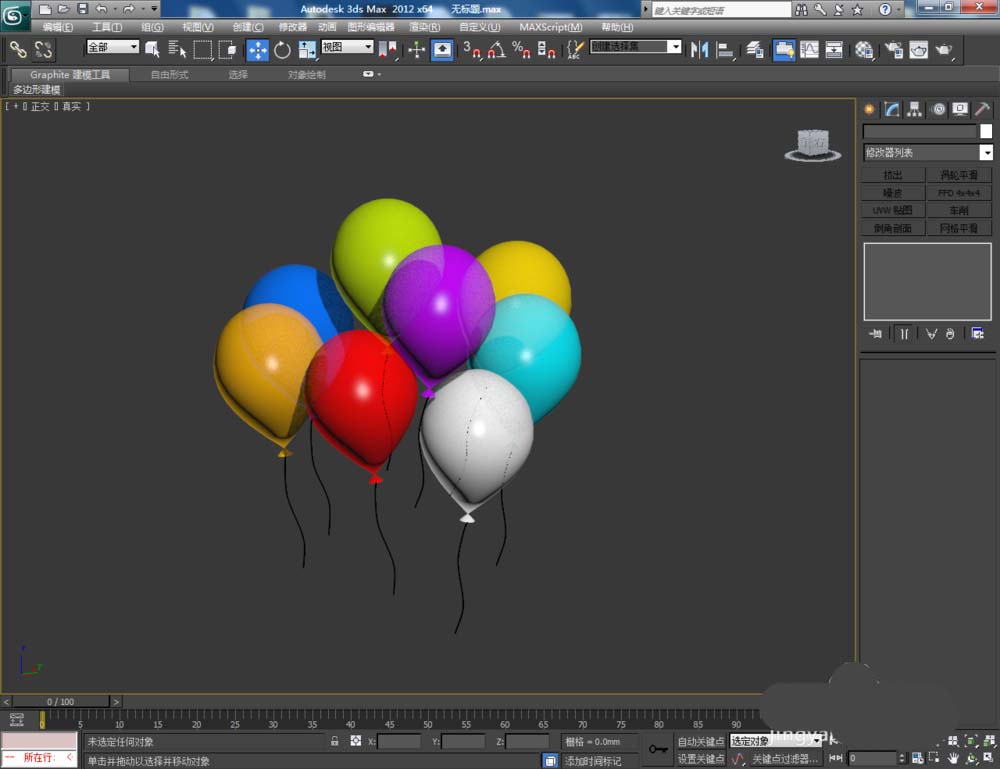The image size is (1000, 769).
Task: Open the 视图 reference coordinate dropdown
Action: (x=347, y=47)
